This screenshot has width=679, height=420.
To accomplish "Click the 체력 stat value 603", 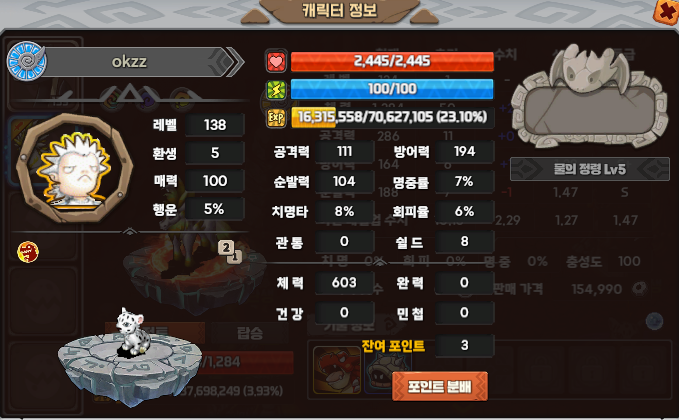I will point(344,283).
